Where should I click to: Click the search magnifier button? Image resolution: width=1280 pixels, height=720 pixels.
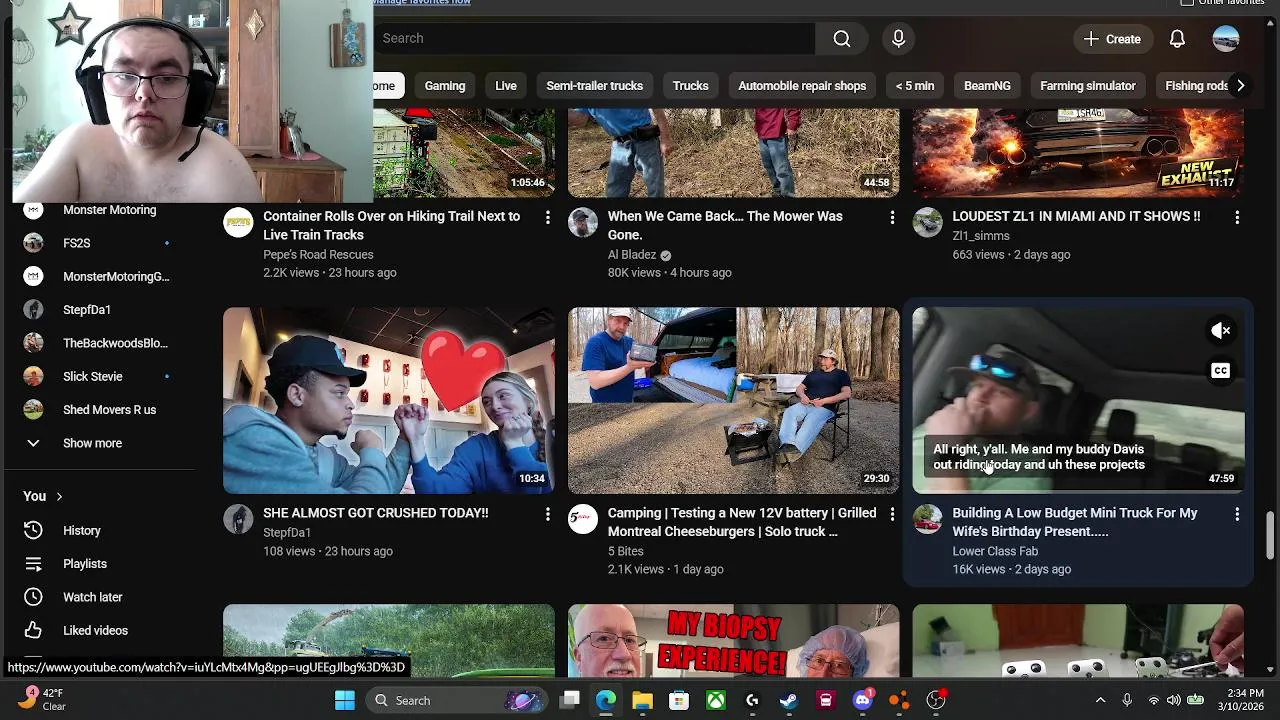click(842, 38)
